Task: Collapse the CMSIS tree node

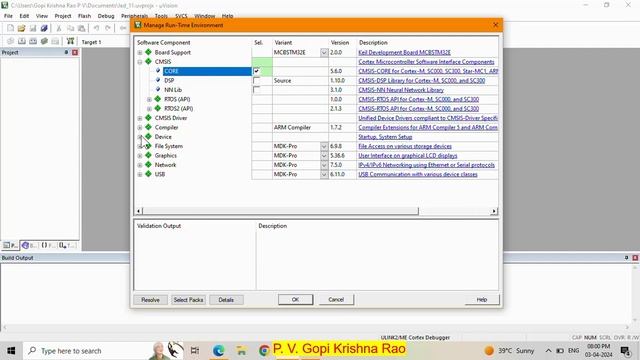Action: point(140,62)
